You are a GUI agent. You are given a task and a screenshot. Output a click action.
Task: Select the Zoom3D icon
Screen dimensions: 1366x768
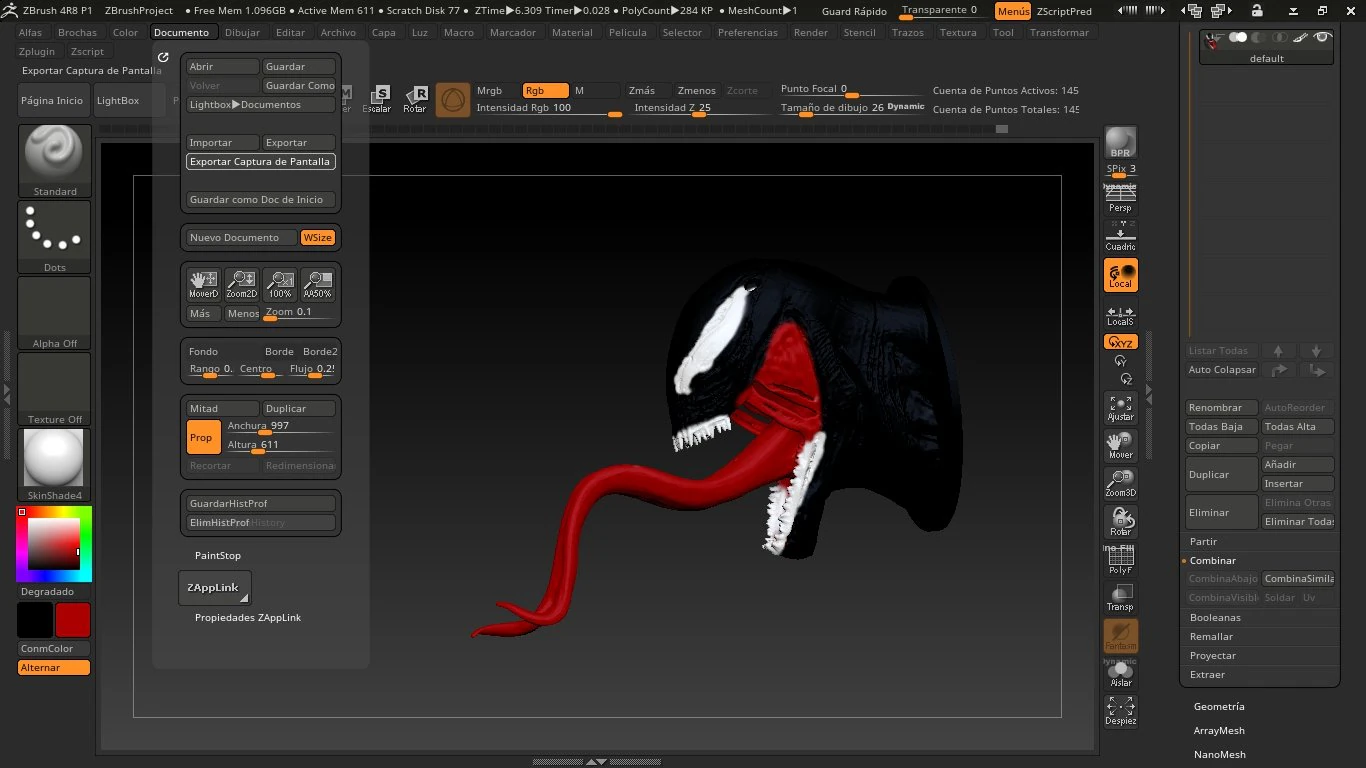coord(1120,484)
